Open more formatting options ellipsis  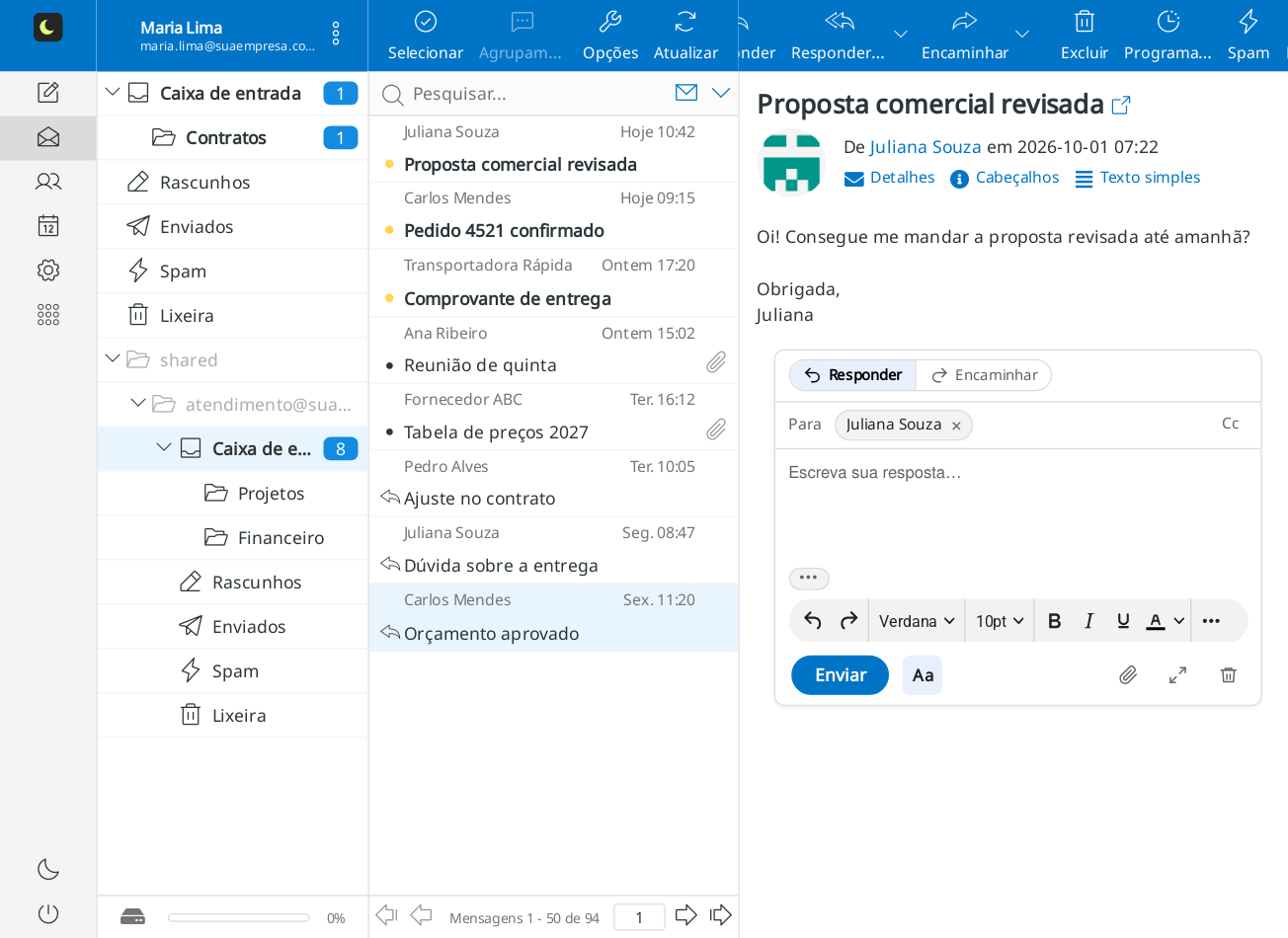point(1212,621)
